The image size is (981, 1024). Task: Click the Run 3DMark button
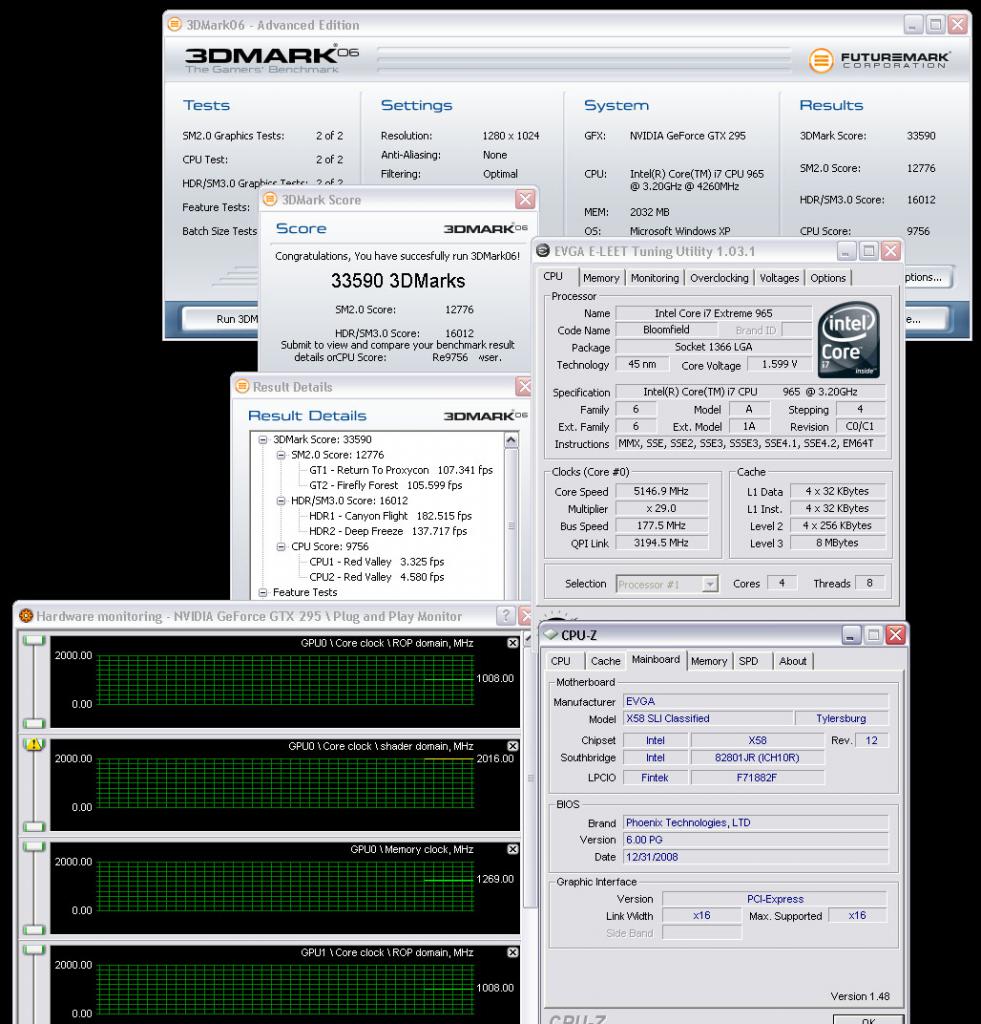(x=220, y=319)
